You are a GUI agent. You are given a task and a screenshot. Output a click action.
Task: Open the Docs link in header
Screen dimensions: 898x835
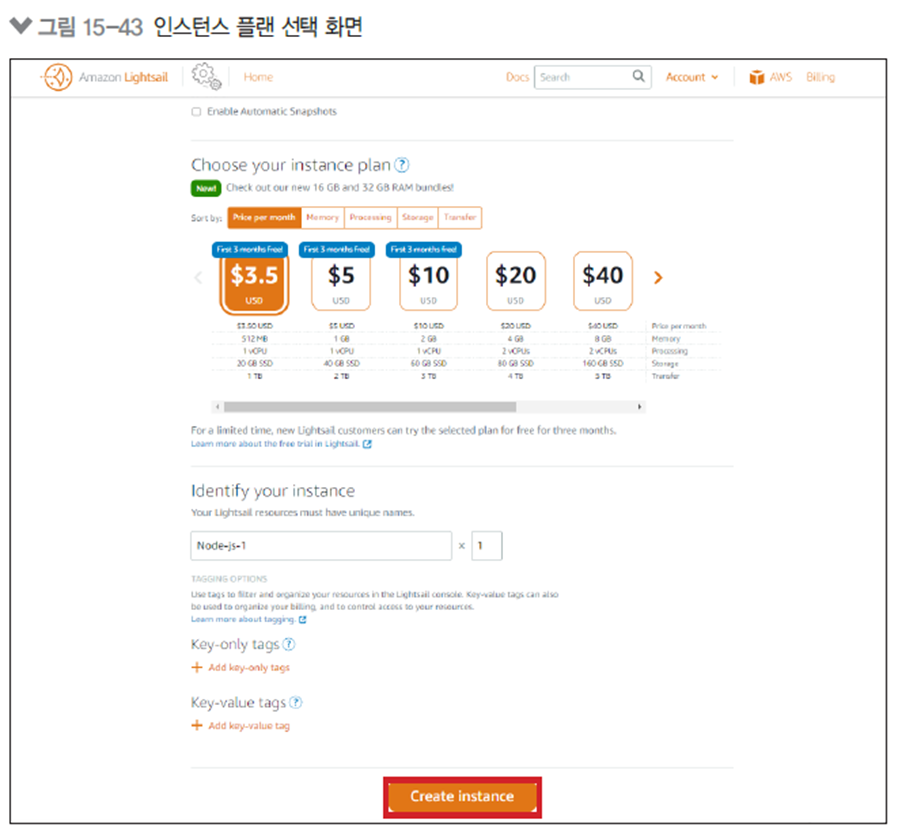[517, 77]
